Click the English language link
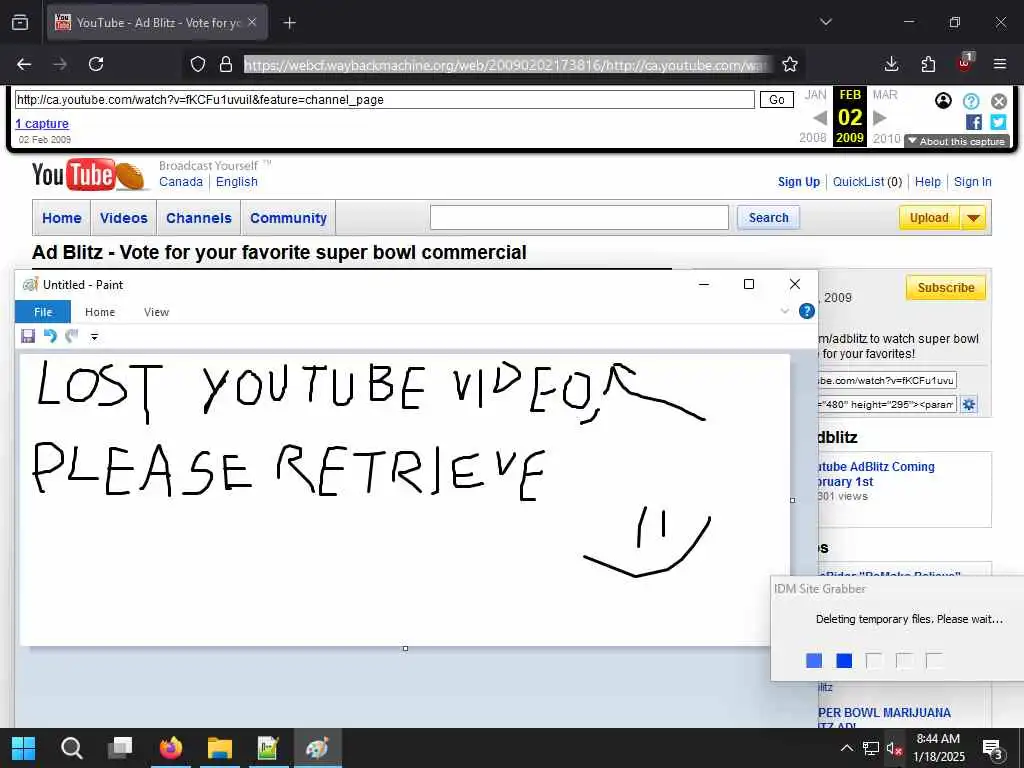The width and height of the screenshot is (1024, 768). [x=236, y=182]
